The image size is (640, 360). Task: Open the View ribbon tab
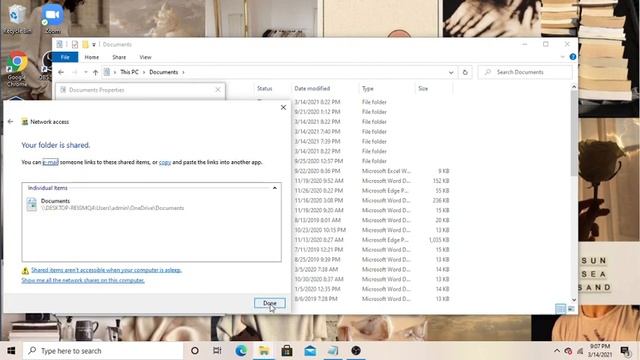click(145, 57)
